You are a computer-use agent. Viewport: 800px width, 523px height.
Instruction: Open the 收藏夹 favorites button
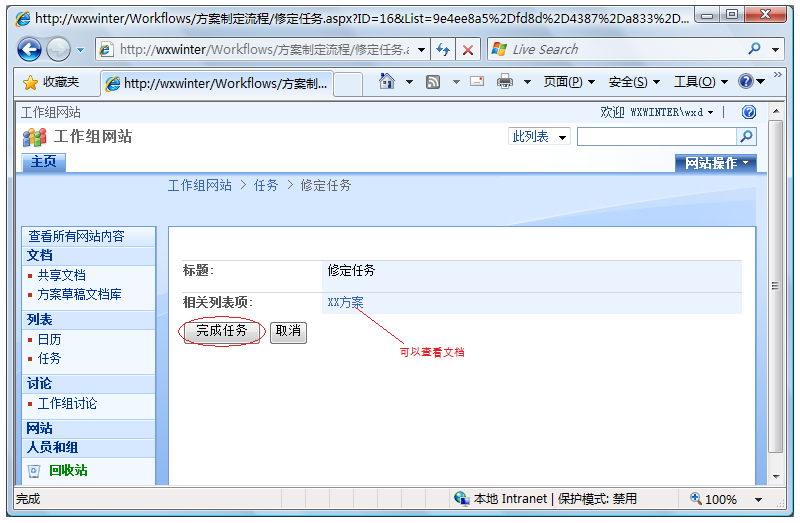coord(51,82)
